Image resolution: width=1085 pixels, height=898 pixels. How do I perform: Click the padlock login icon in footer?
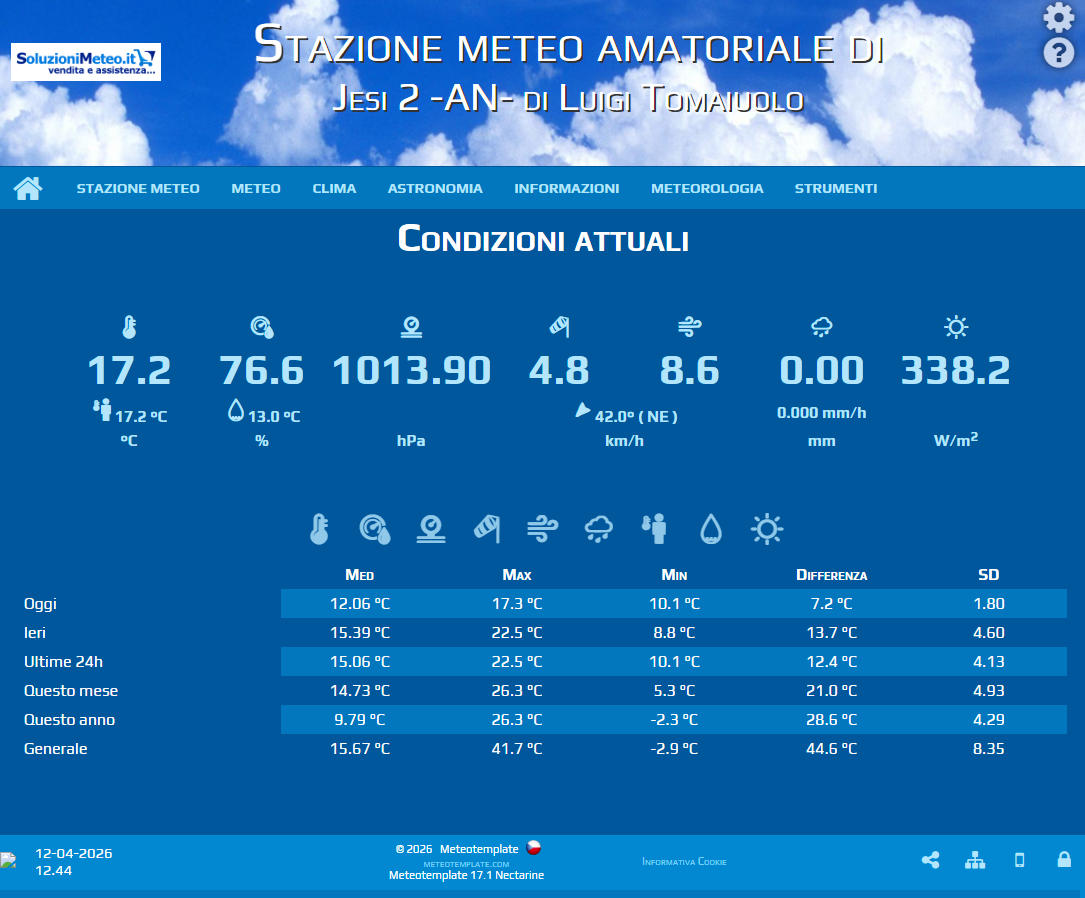click(1064, 860)
